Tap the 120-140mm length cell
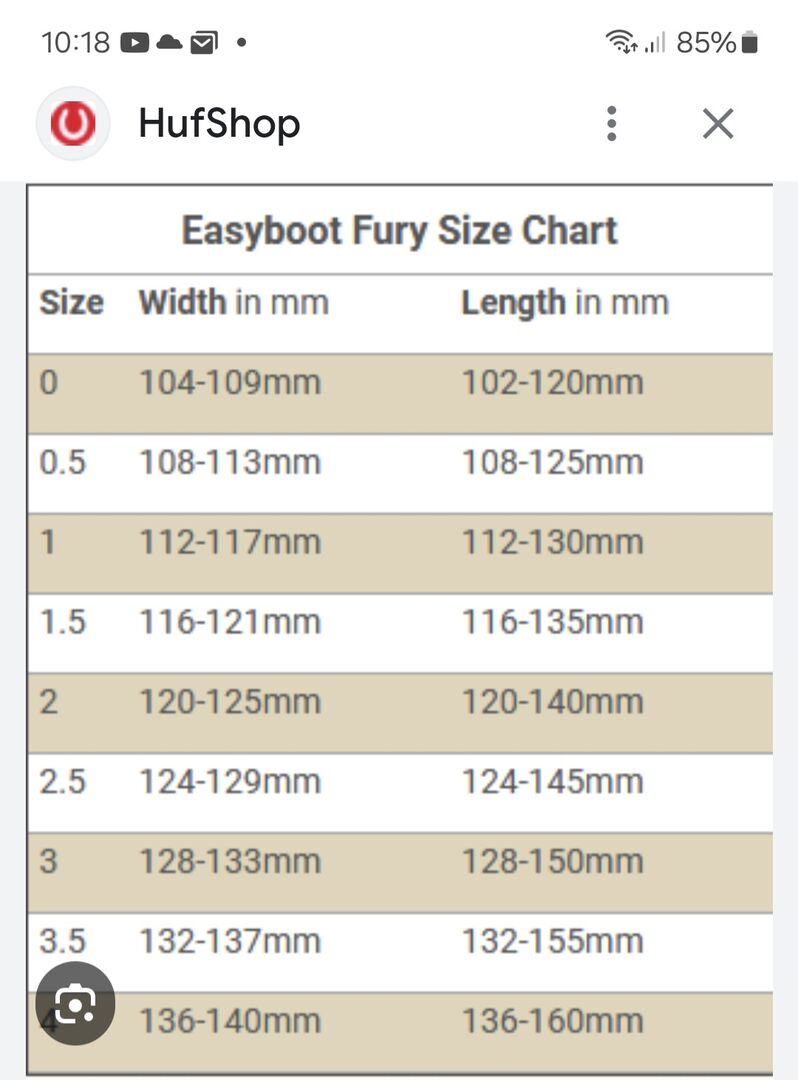This screenshot has height=1080, width=798. 552,701
